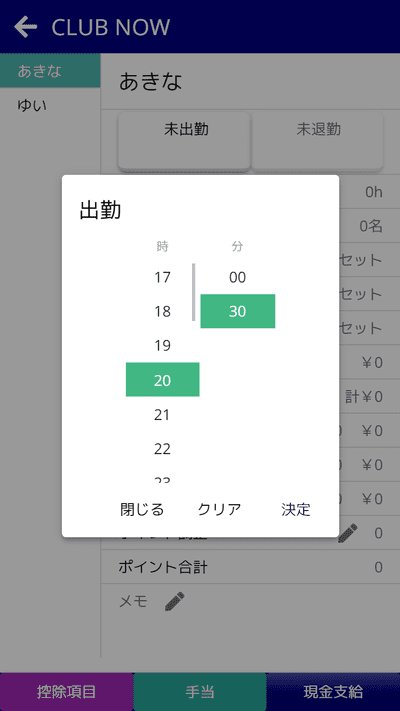Click the hour column scrollbar
The width and height of the screenshot is (400, 711).
coord(194,292)
